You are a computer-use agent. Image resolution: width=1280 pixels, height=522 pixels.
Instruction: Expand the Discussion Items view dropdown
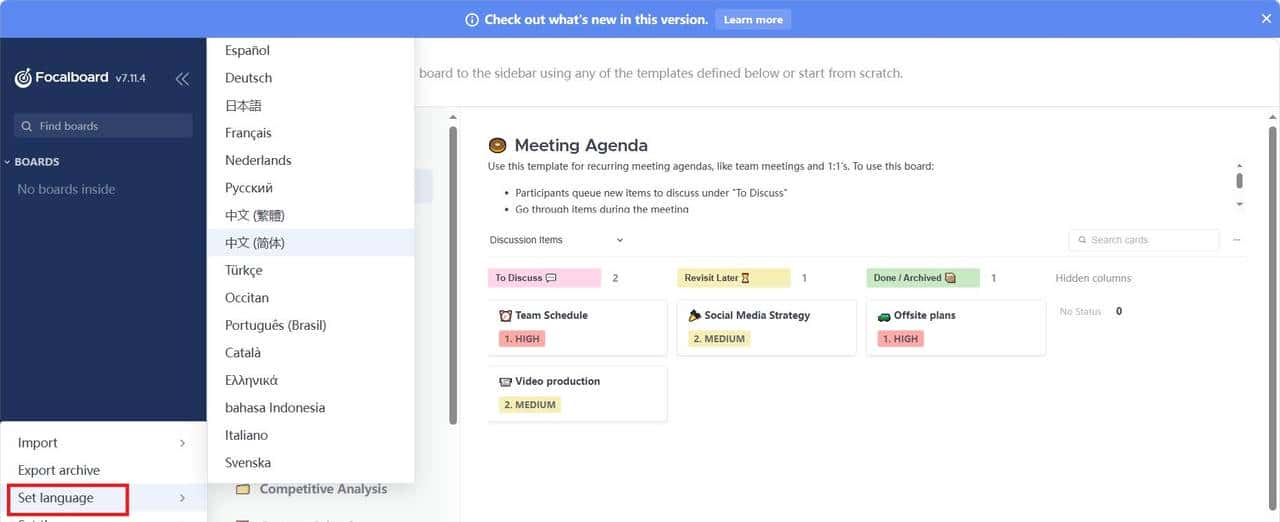(x=620, y=240)
